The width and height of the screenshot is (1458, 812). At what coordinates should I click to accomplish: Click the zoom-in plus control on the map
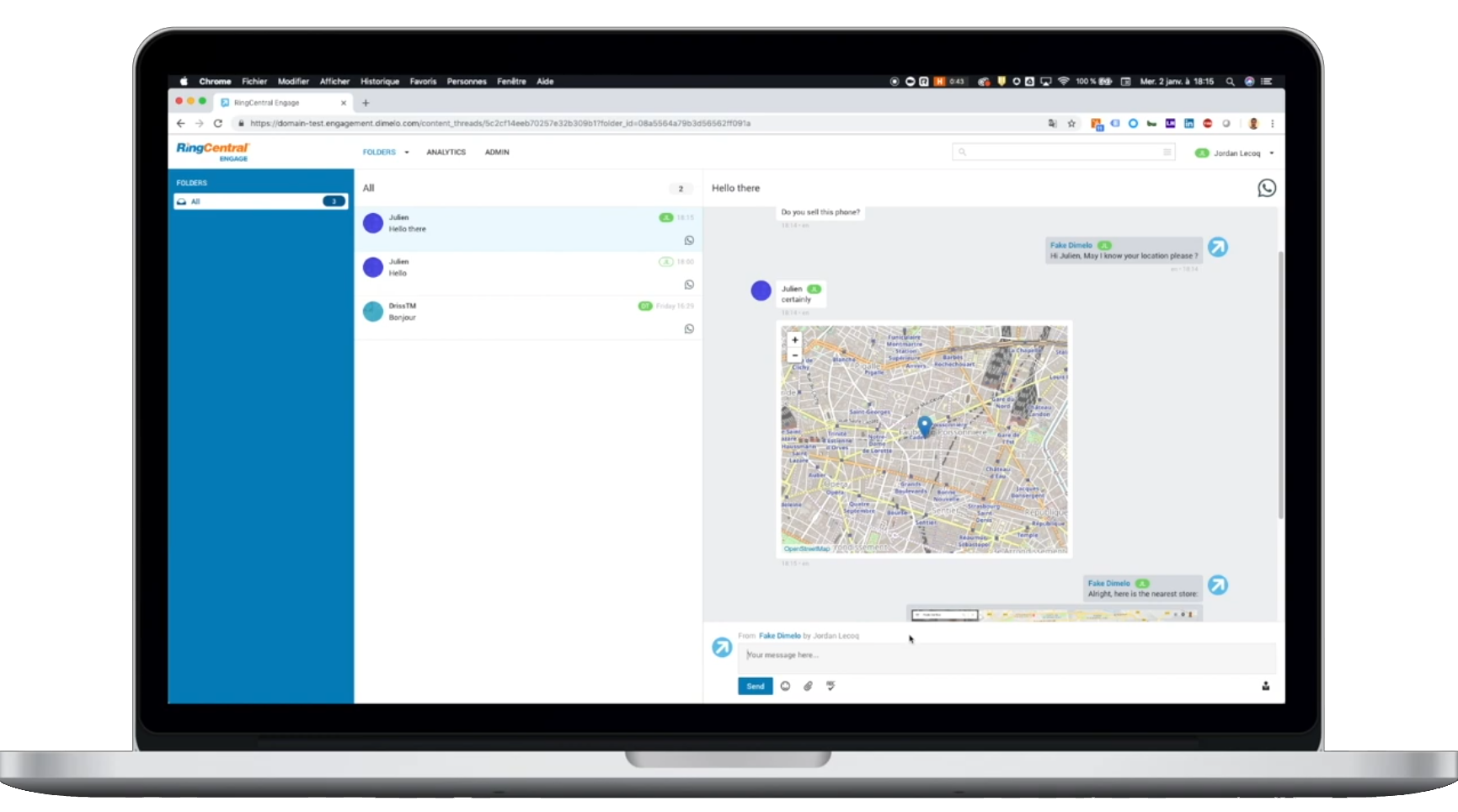tap(794, 339)
